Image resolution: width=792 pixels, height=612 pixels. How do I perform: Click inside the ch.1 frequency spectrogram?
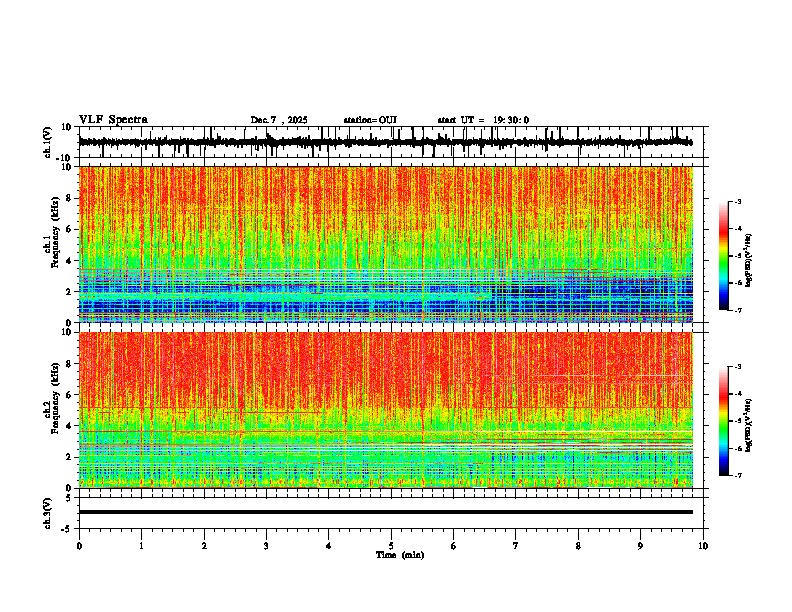(x=386, y=244)
